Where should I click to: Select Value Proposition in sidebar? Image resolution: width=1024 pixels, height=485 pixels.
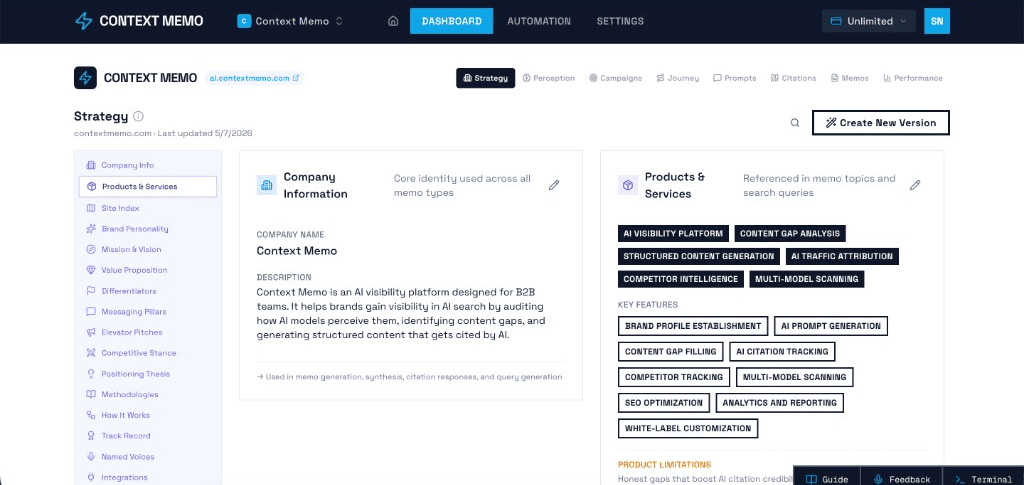[x=148, y=270]
